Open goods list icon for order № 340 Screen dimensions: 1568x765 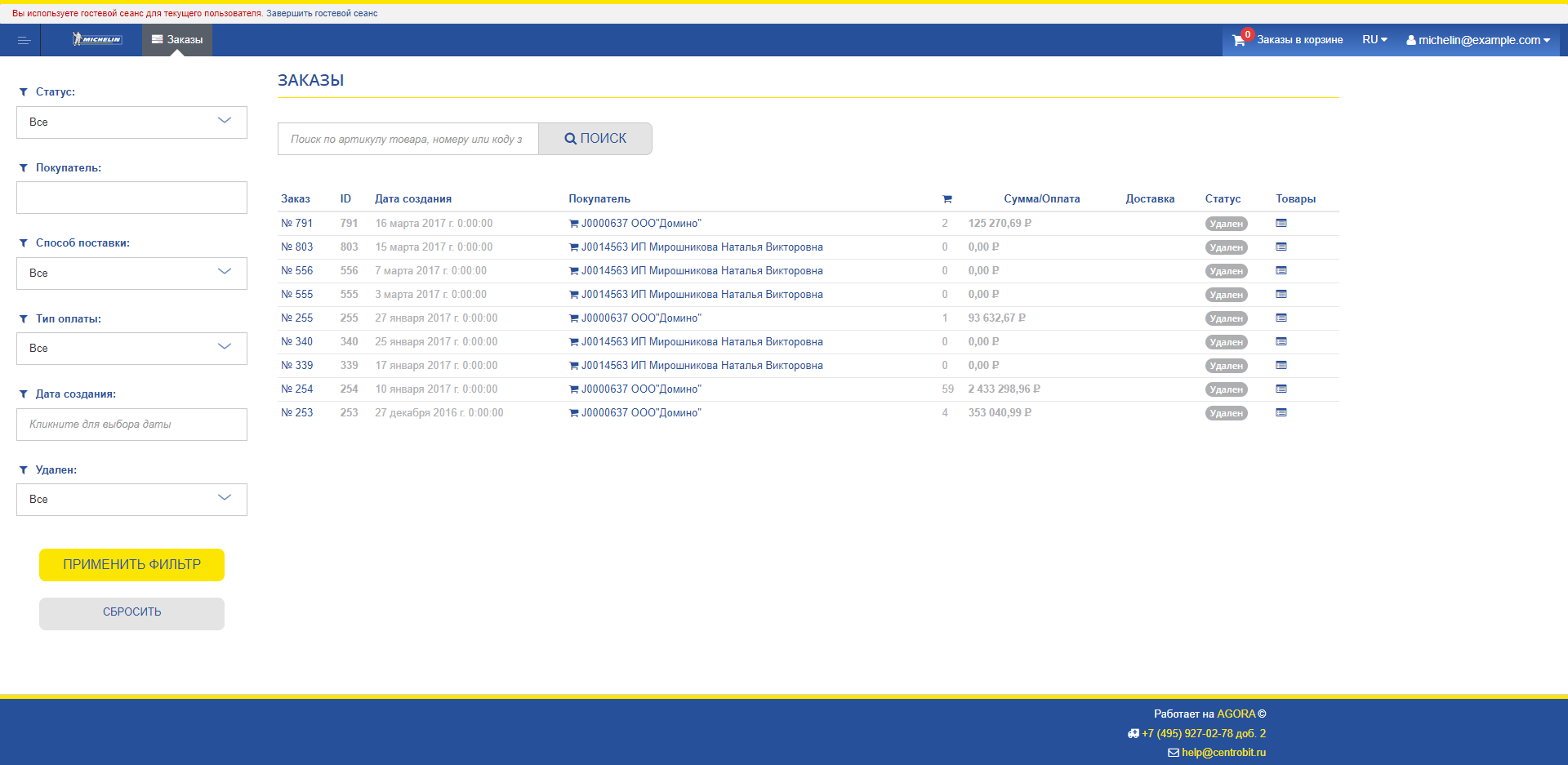pyautogui.click(x=1281, y=341)
